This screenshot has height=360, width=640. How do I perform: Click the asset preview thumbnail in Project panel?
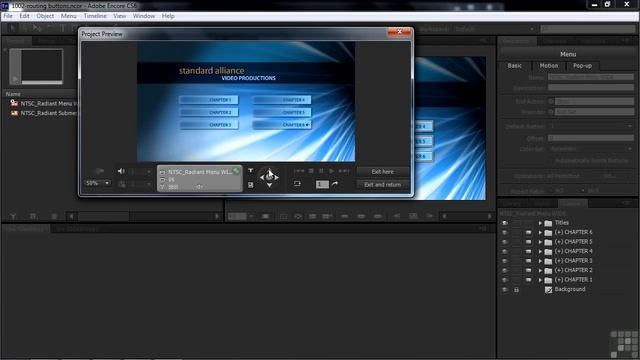36,67
